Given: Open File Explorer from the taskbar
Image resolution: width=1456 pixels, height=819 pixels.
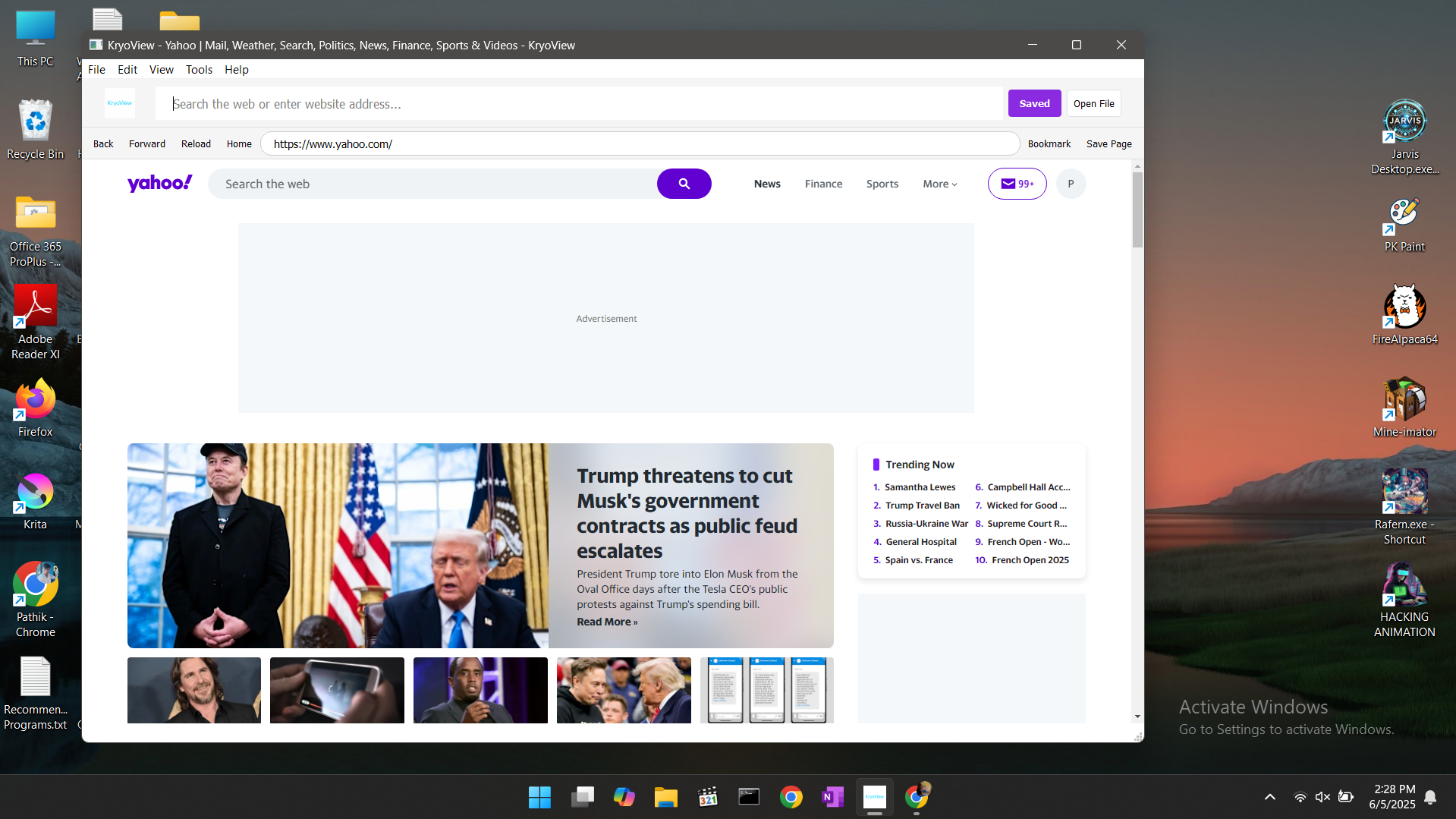Looking at the screenshot, I should (665, 797).
